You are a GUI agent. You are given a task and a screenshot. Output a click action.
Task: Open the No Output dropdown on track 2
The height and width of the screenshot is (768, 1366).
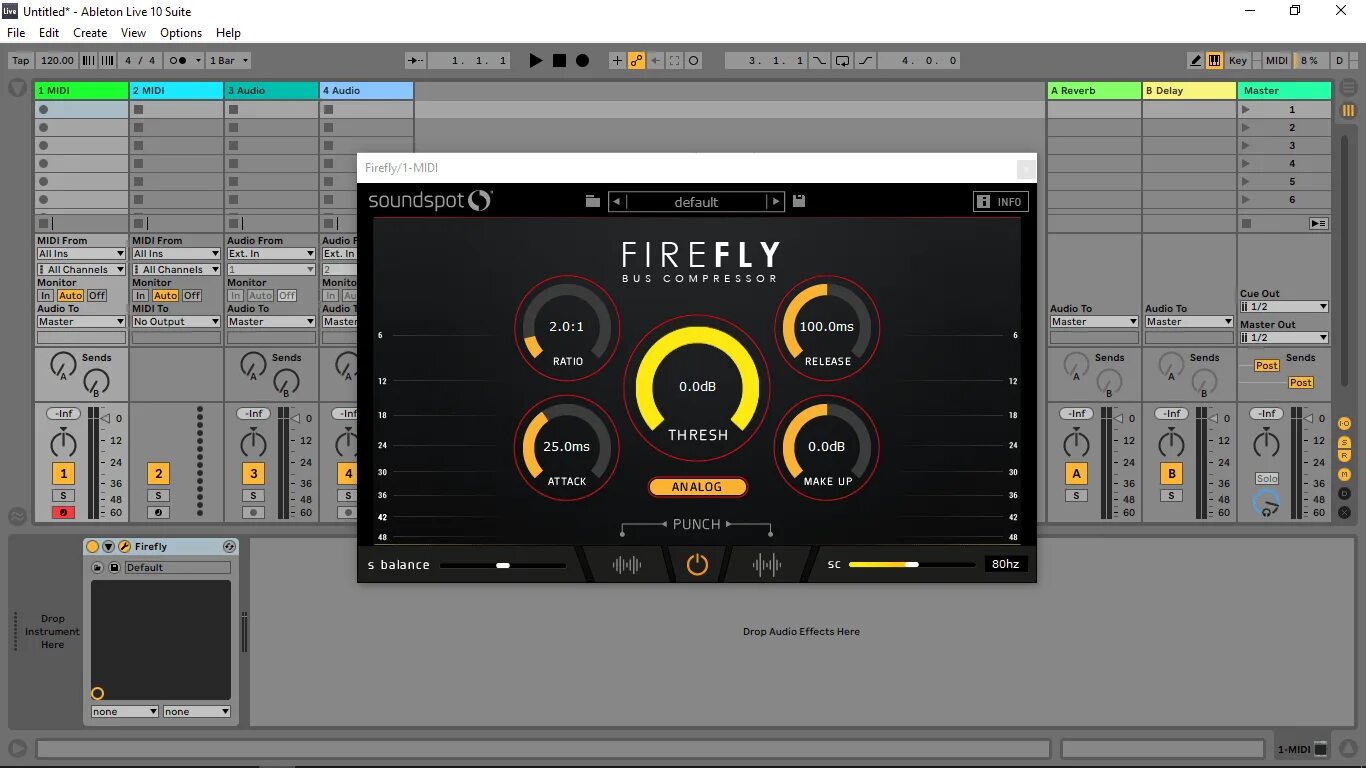[x=176, y=322]
